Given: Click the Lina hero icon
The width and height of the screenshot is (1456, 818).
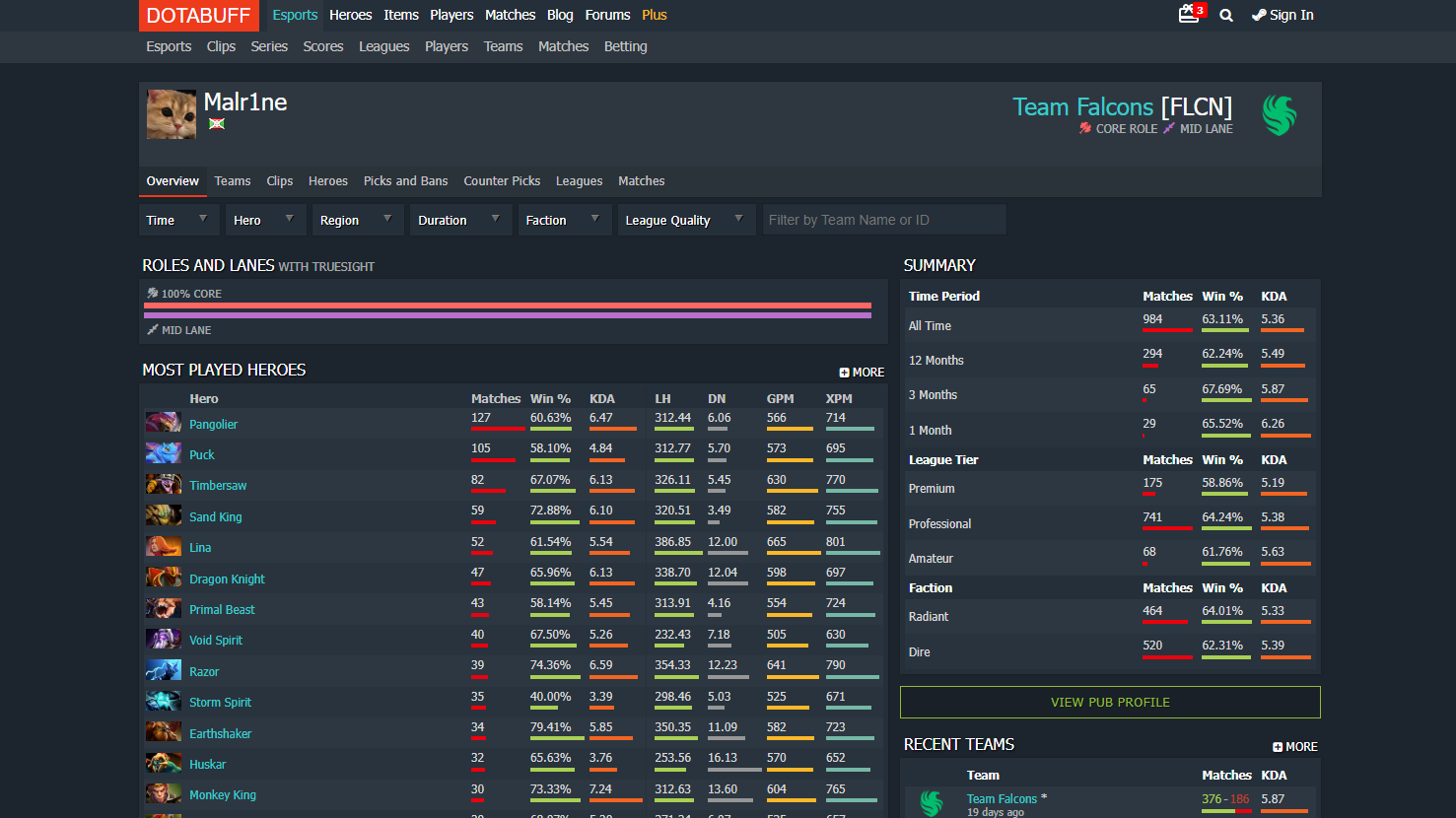Looking at the screenshot, I should point(164,546).
